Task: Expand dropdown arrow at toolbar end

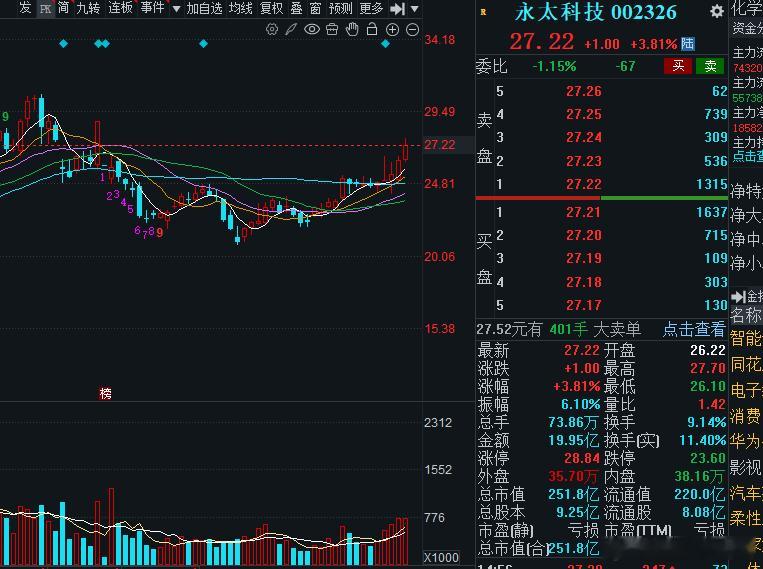Action: 414,9
